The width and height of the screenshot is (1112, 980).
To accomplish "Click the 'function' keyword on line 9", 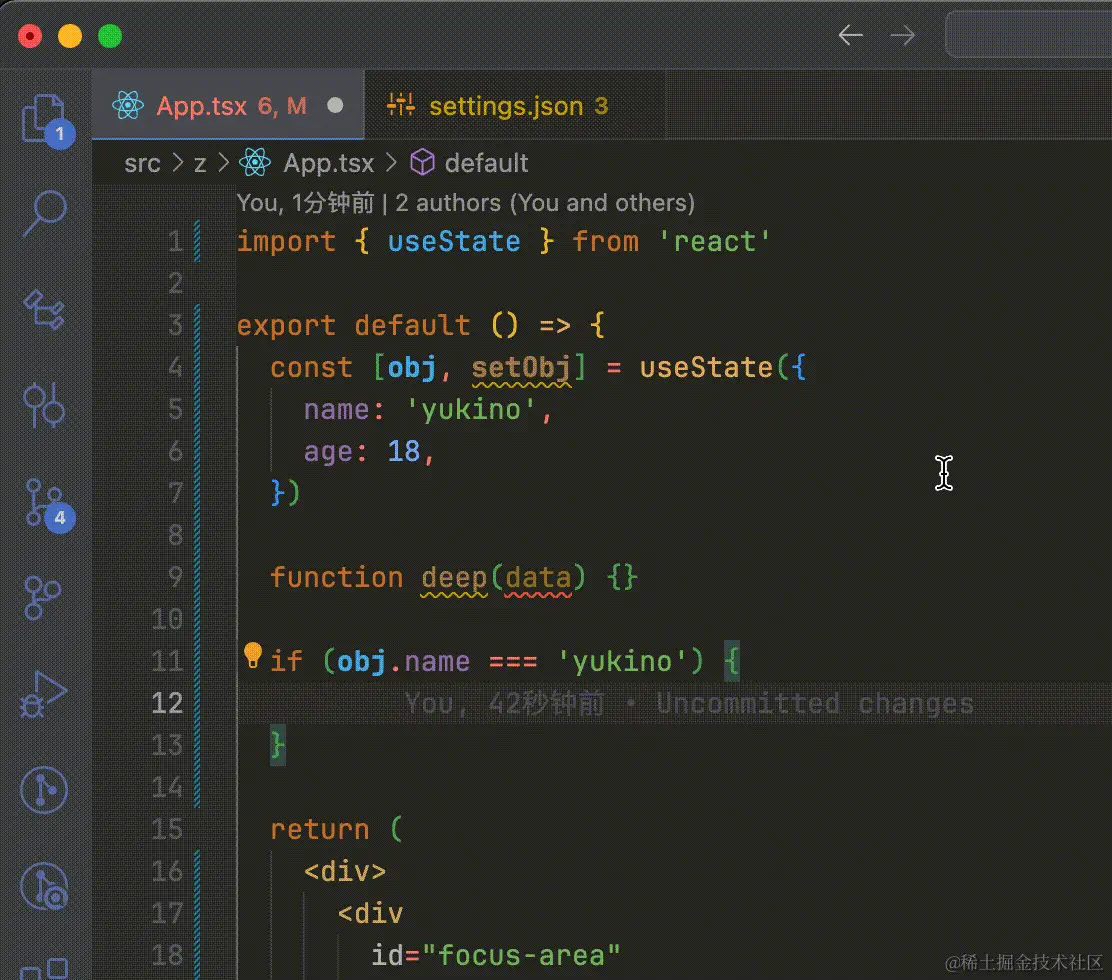I will 336,578.
